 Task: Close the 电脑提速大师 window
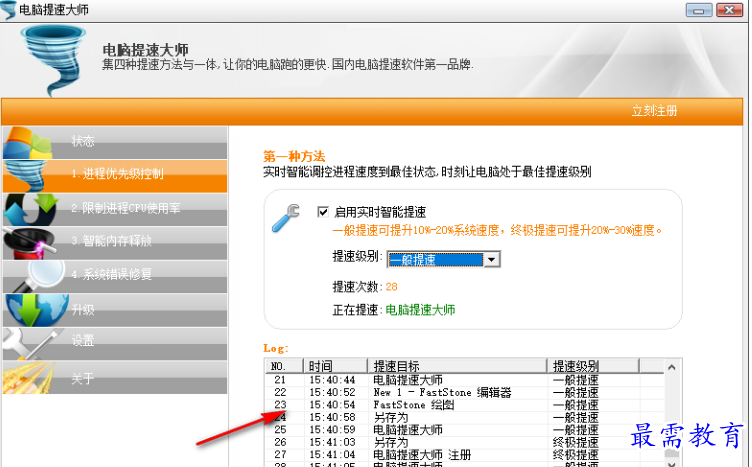(x=729, y=10)
